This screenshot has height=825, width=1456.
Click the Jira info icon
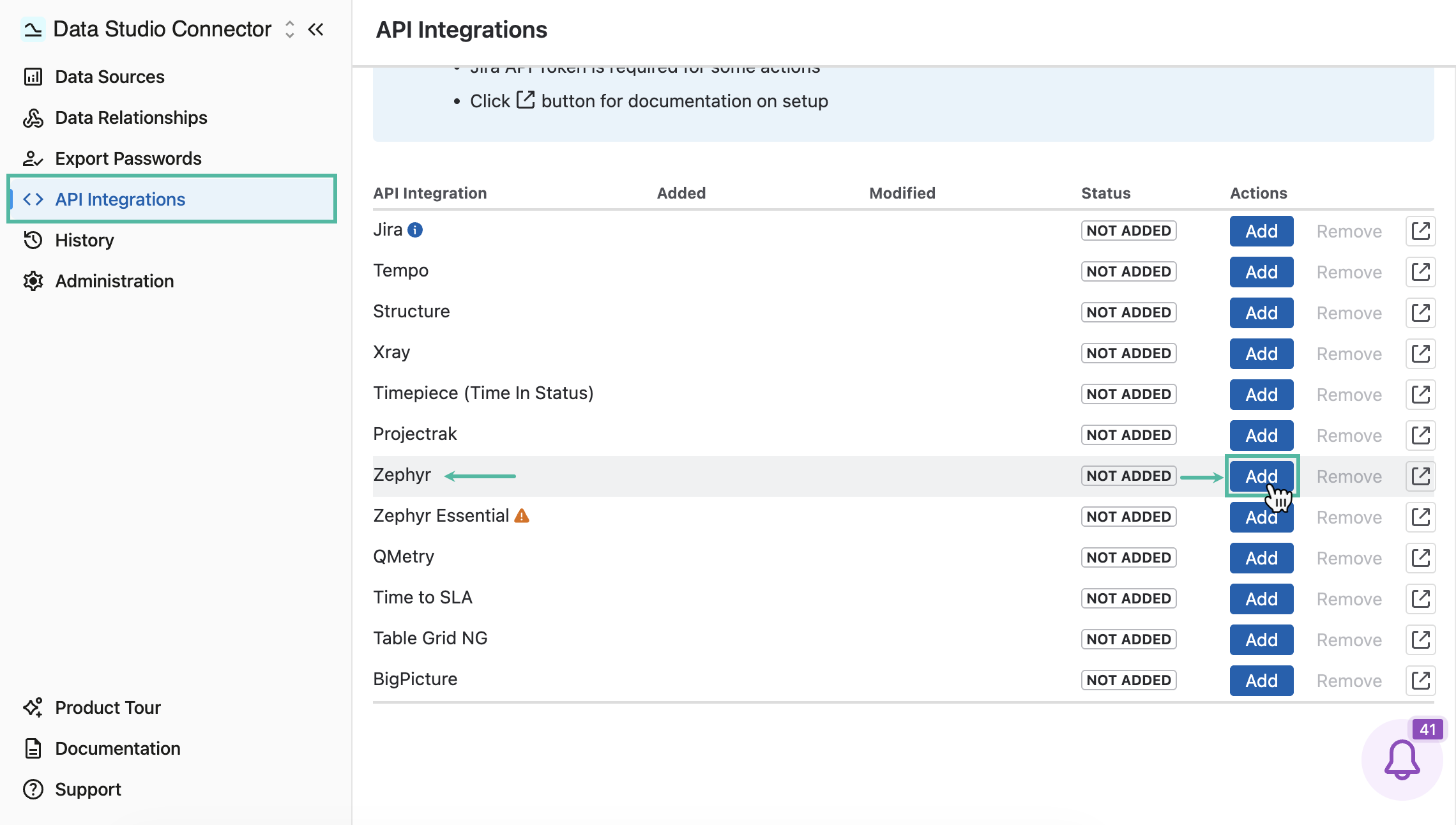tap(415, 230)
